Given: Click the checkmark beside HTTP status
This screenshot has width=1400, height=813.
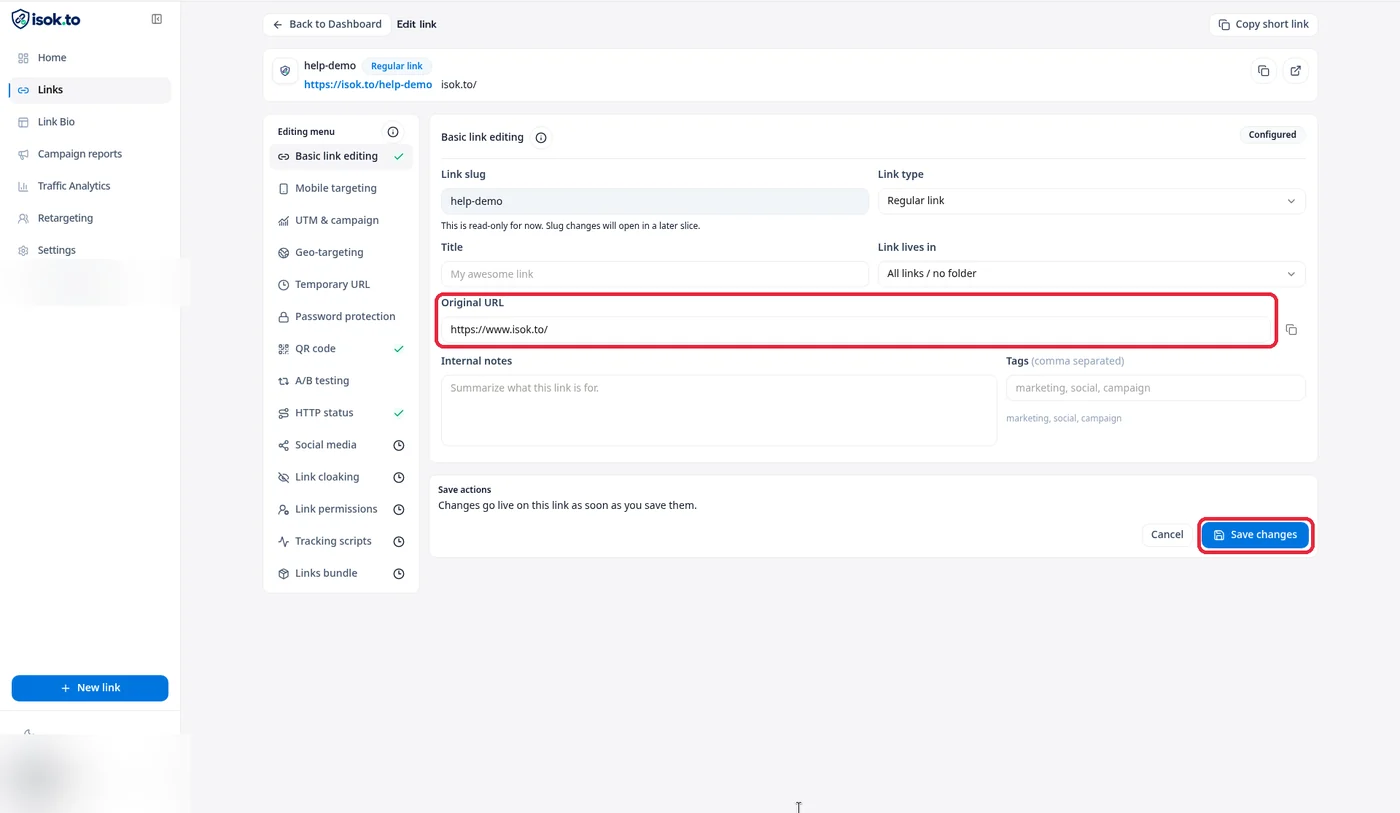Looking at the screenshot, I should (x=399, y=413).
